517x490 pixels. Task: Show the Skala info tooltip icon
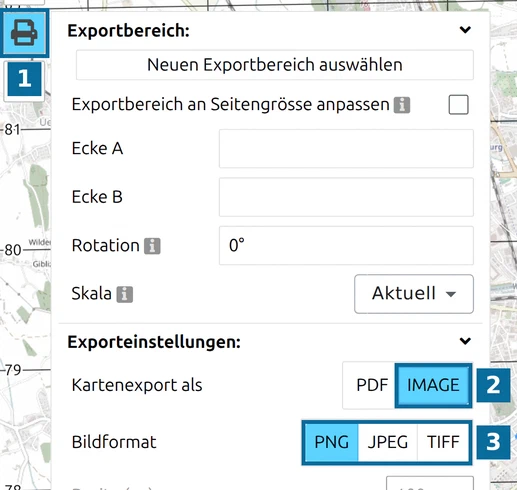tap(125, 294)
